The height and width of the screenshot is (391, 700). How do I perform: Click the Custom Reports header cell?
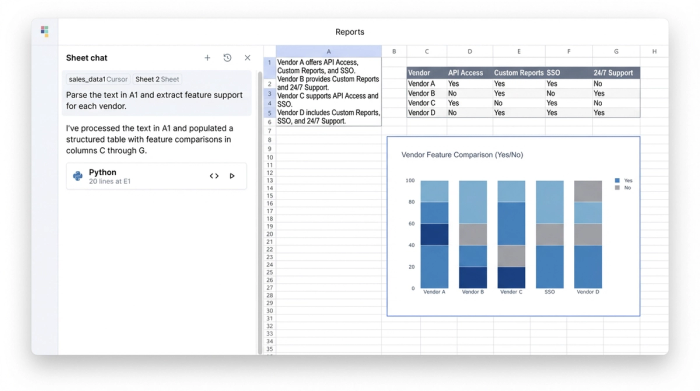(519, 73)
